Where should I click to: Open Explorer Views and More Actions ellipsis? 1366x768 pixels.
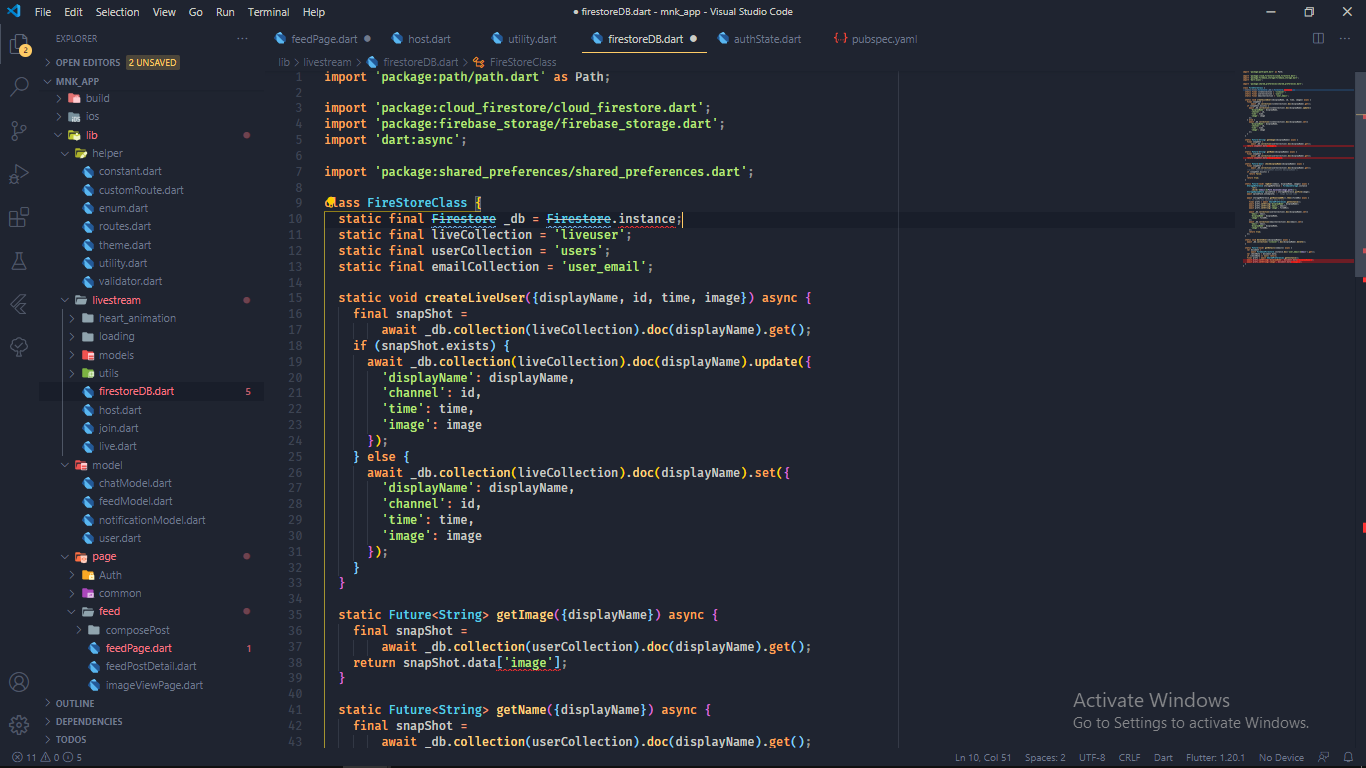point(242,39)
